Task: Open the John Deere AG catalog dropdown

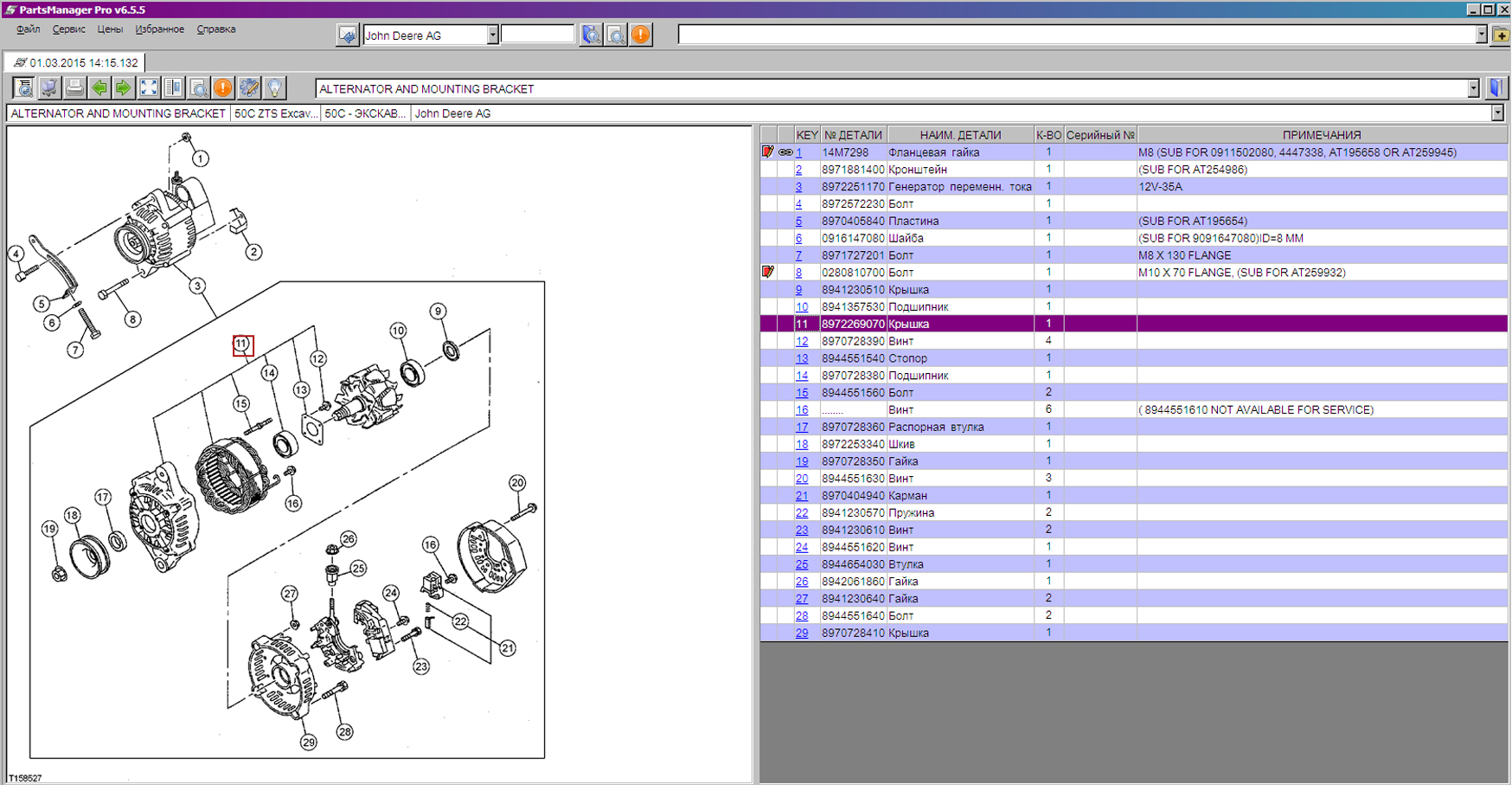Action: (x=492, y=35)
